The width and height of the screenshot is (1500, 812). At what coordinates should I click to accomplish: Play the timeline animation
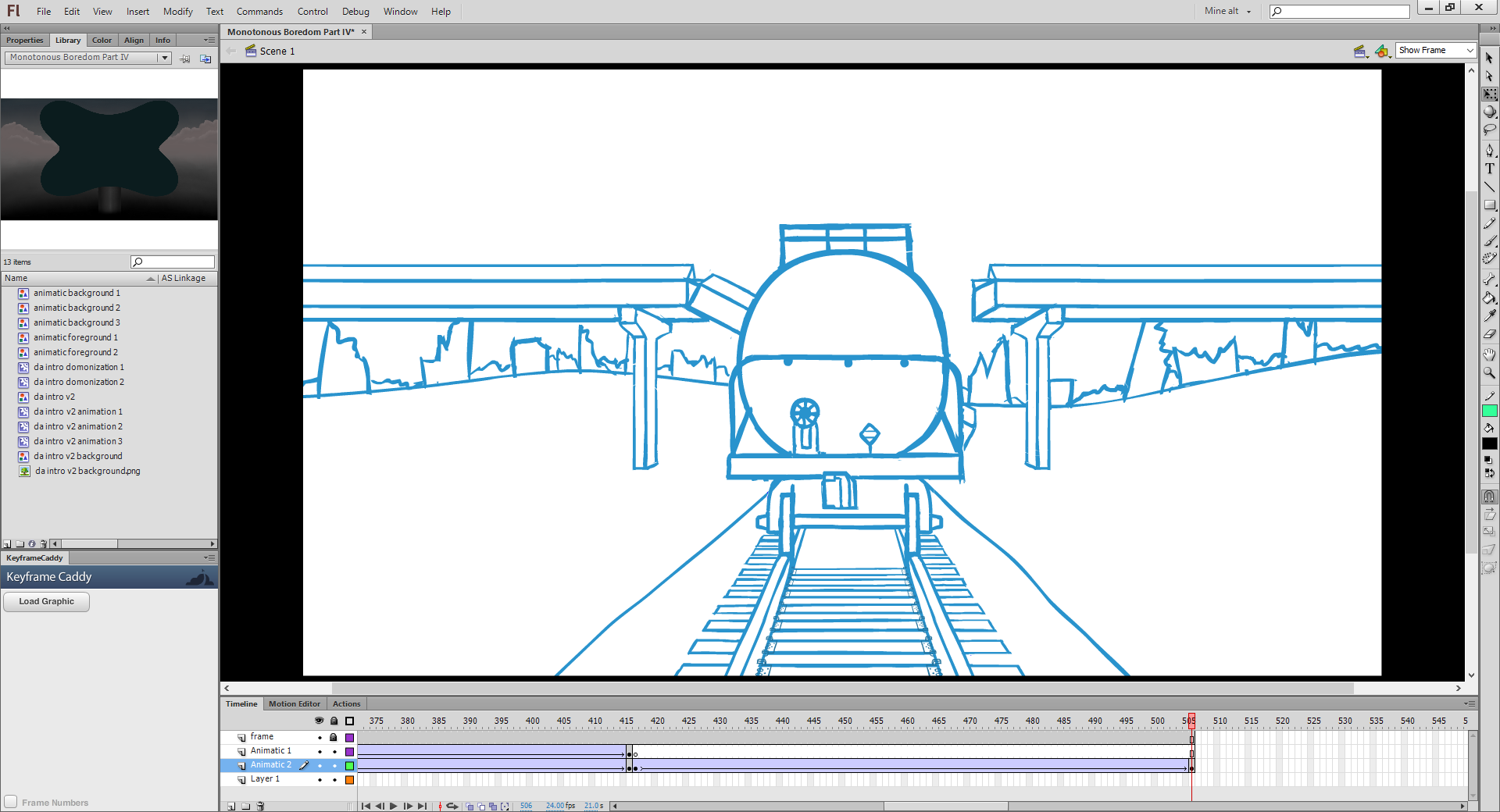click(394, 807)
